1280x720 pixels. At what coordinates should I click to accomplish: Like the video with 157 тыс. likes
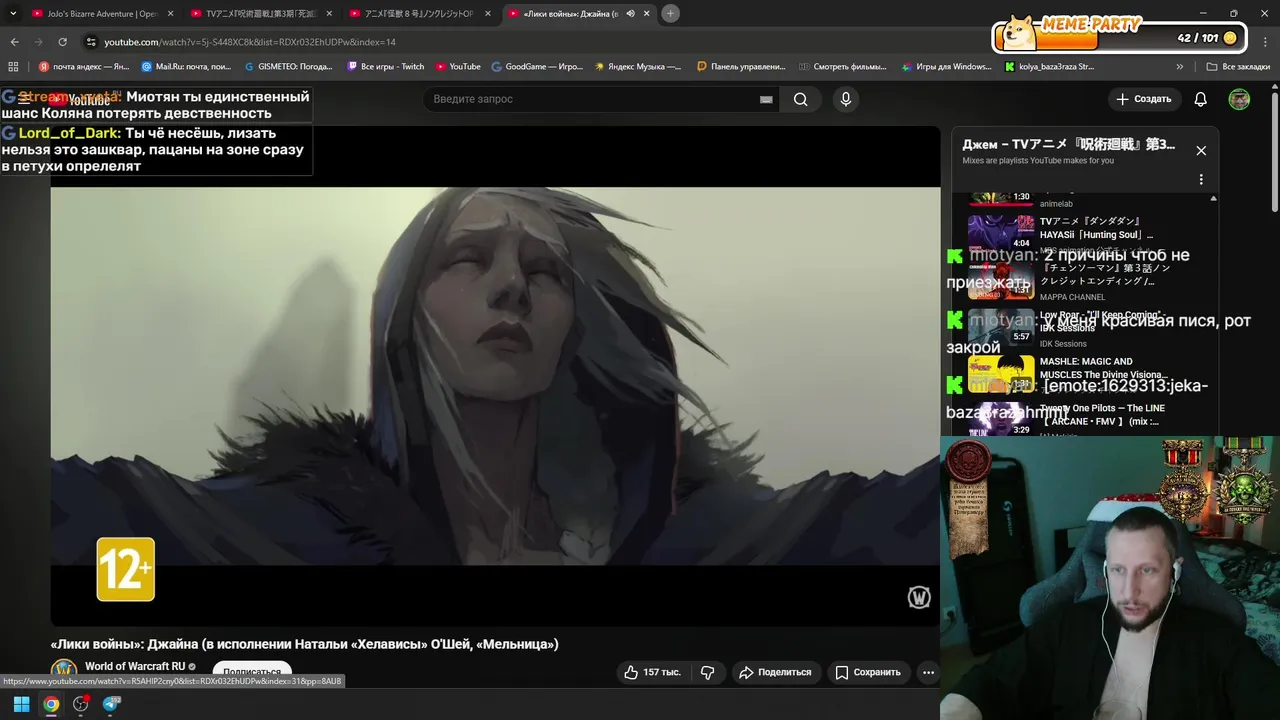coord(652,672)
